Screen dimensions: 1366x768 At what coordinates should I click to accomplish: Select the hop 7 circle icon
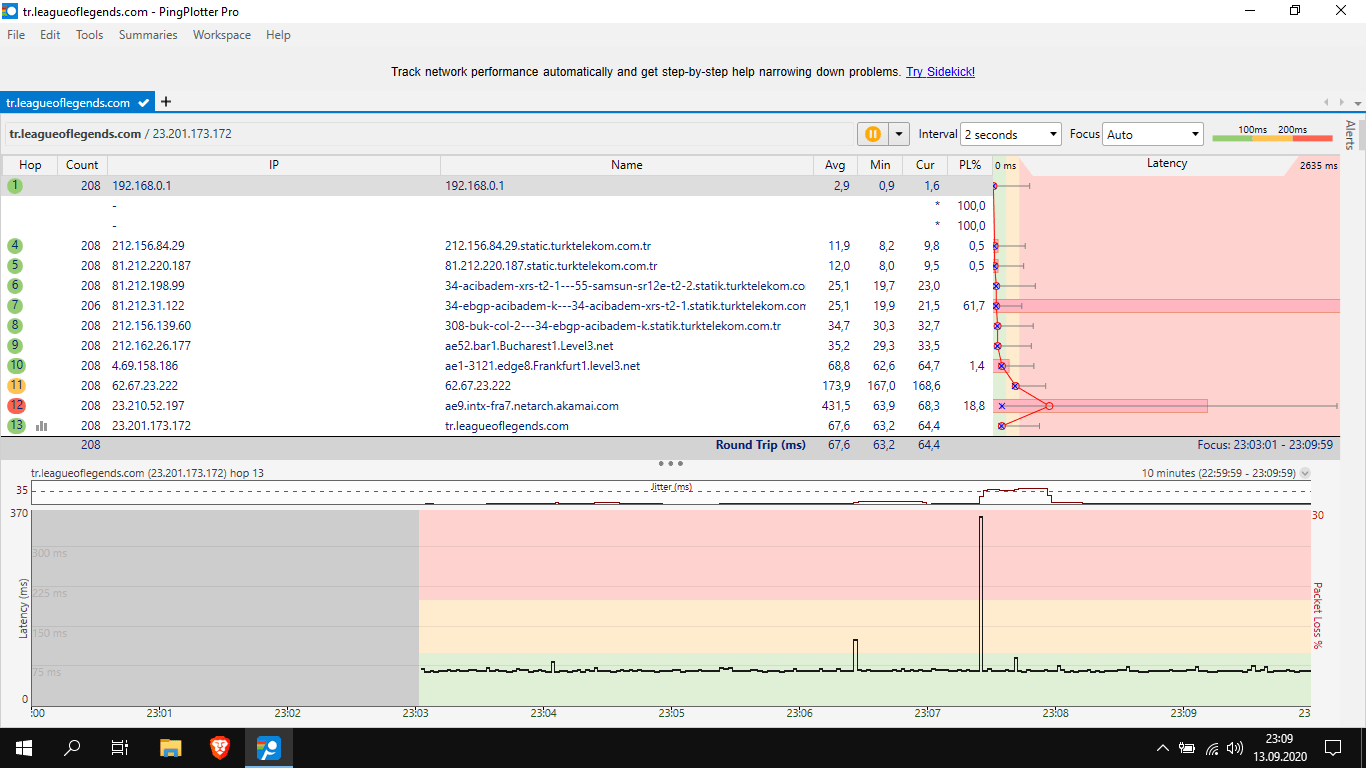coord(15,306)
